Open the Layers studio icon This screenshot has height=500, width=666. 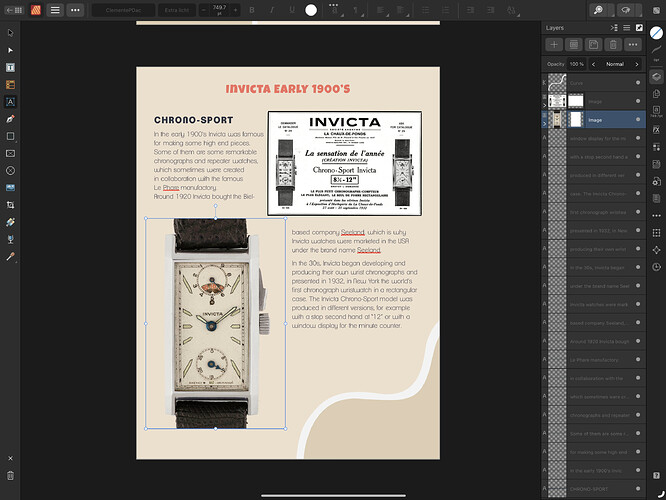tap(656, 77)
